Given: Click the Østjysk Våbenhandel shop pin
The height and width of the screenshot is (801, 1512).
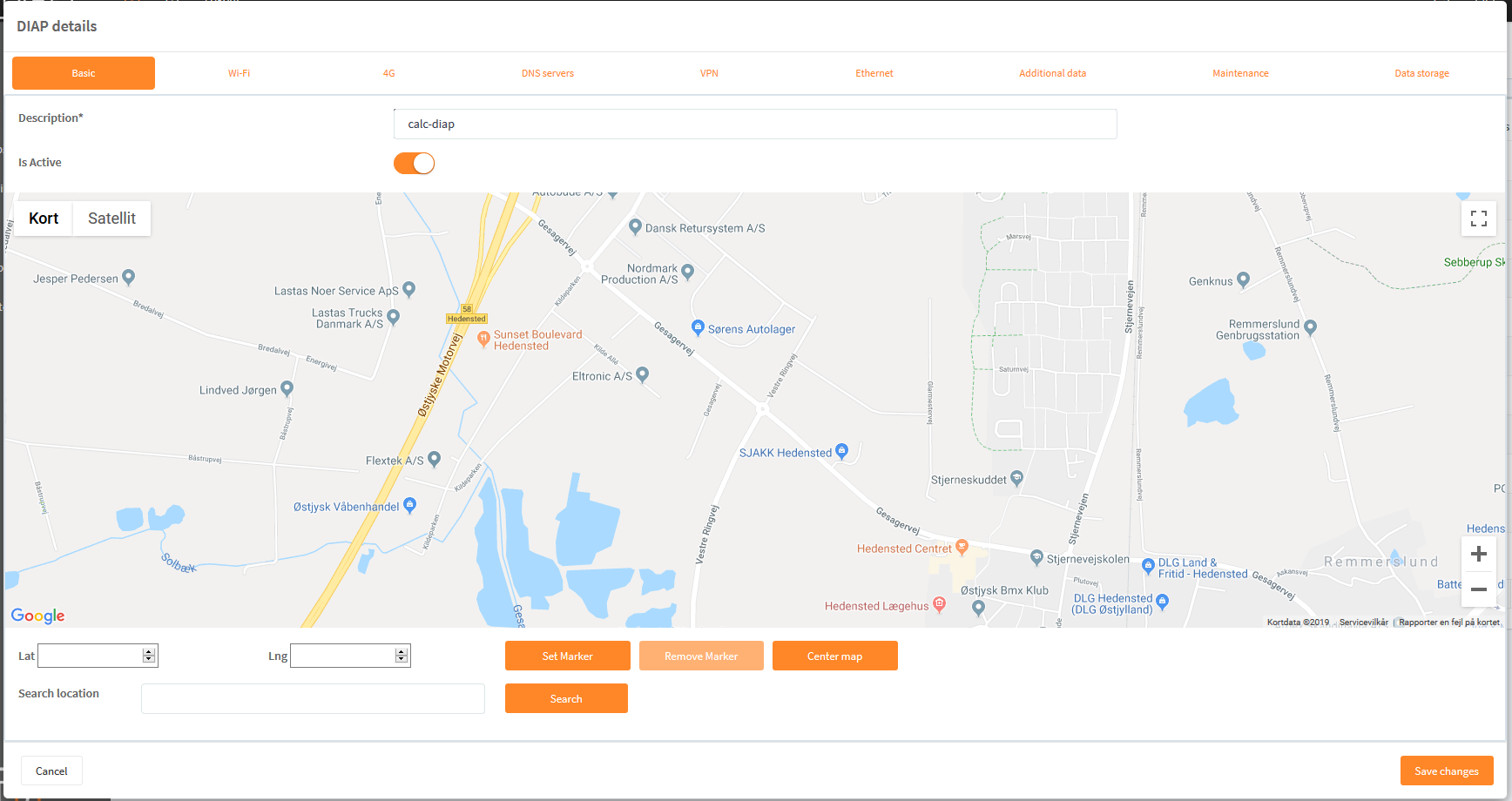Looking at the screenshot, I should pyautogui.click(x=410, y=505).
